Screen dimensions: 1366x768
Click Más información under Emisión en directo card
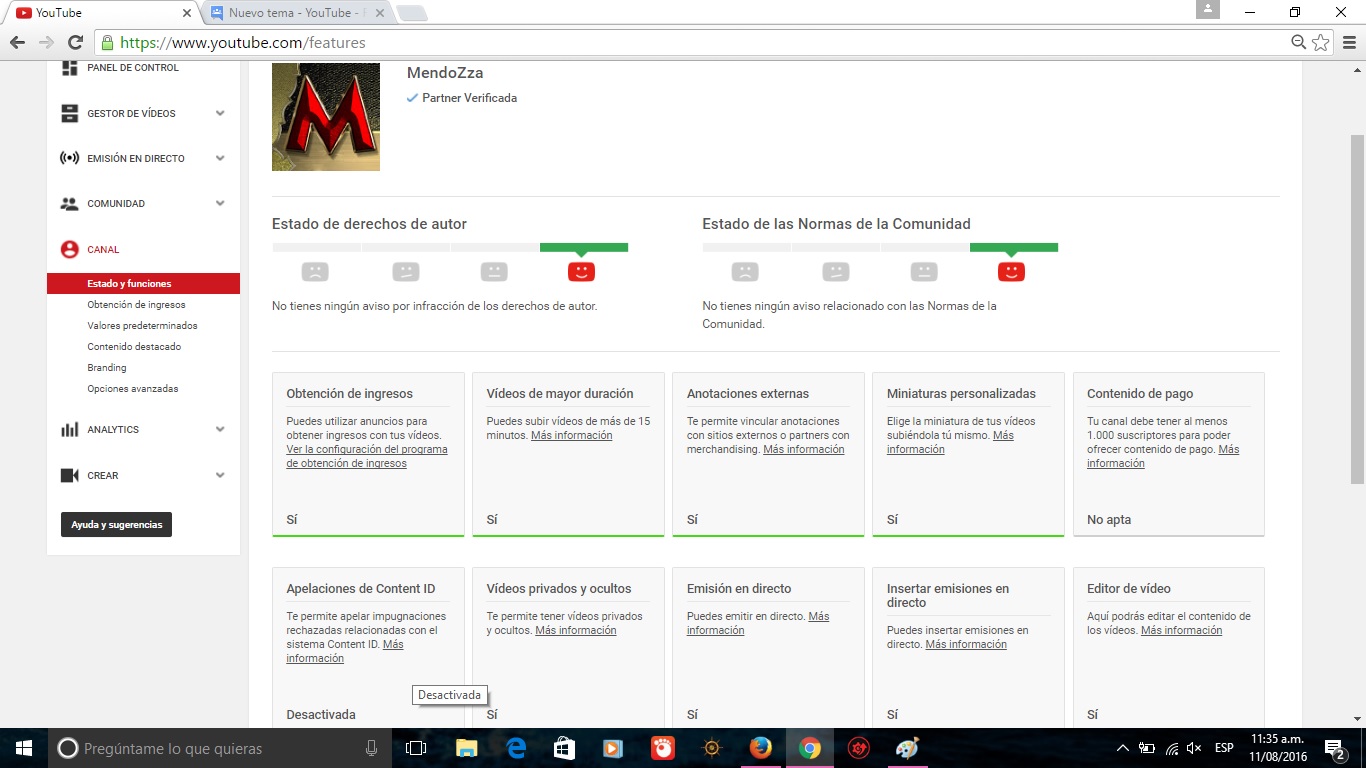pyautogui.click(x=758, y=624)
